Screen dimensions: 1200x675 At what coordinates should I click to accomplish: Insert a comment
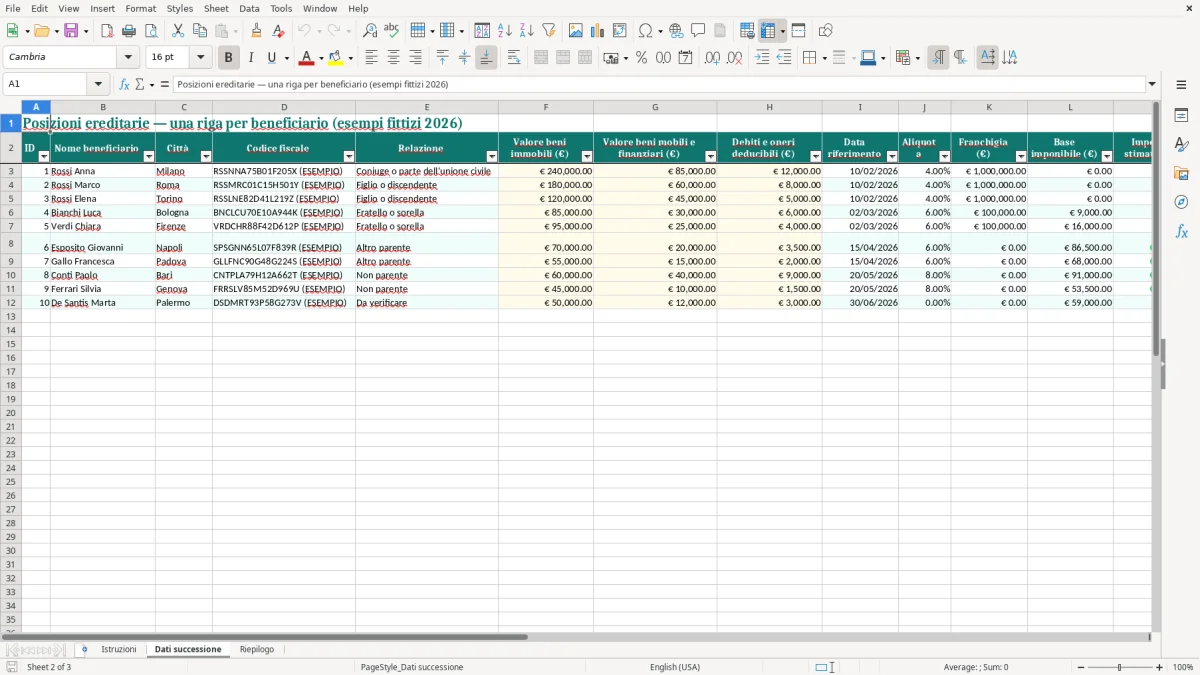pos(698,31)
